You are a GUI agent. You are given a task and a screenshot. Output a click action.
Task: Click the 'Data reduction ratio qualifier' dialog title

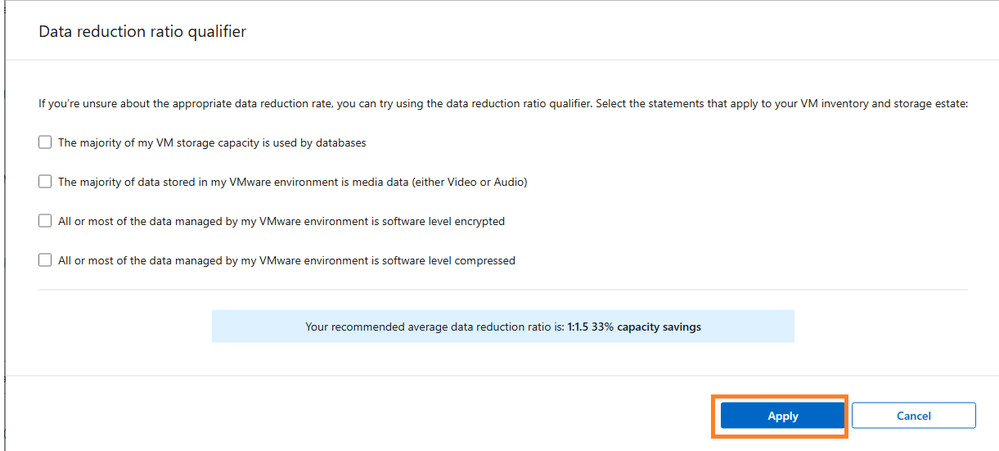point(142,32)
